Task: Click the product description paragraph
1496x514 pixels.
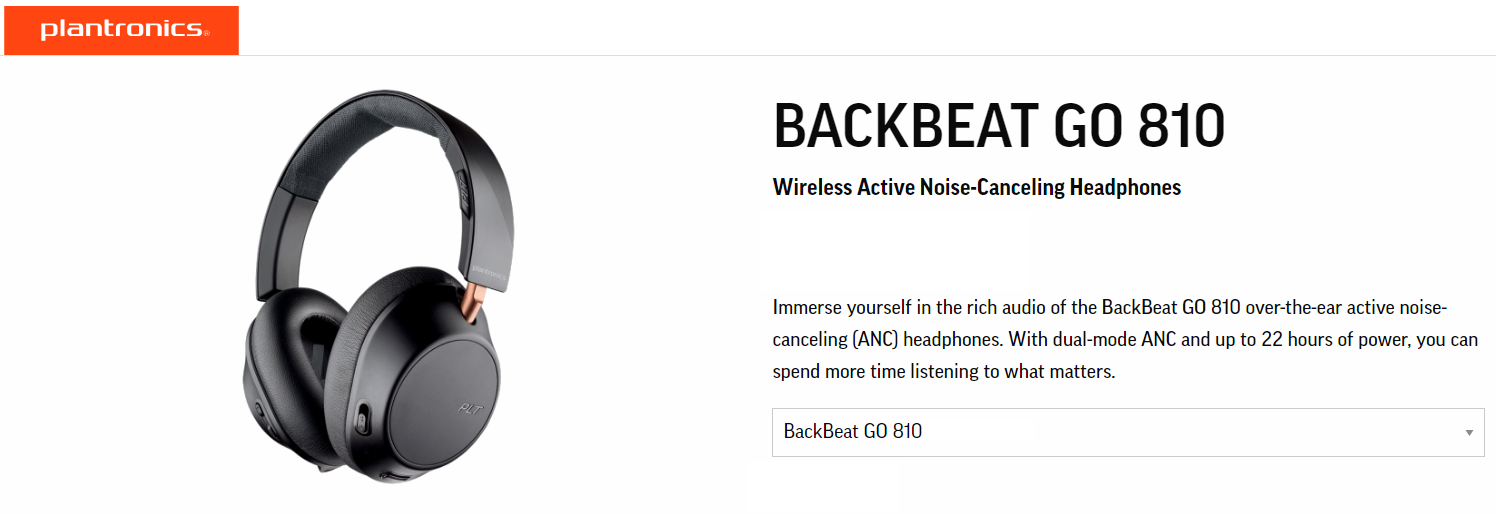Action: [x=1125, y=339]
